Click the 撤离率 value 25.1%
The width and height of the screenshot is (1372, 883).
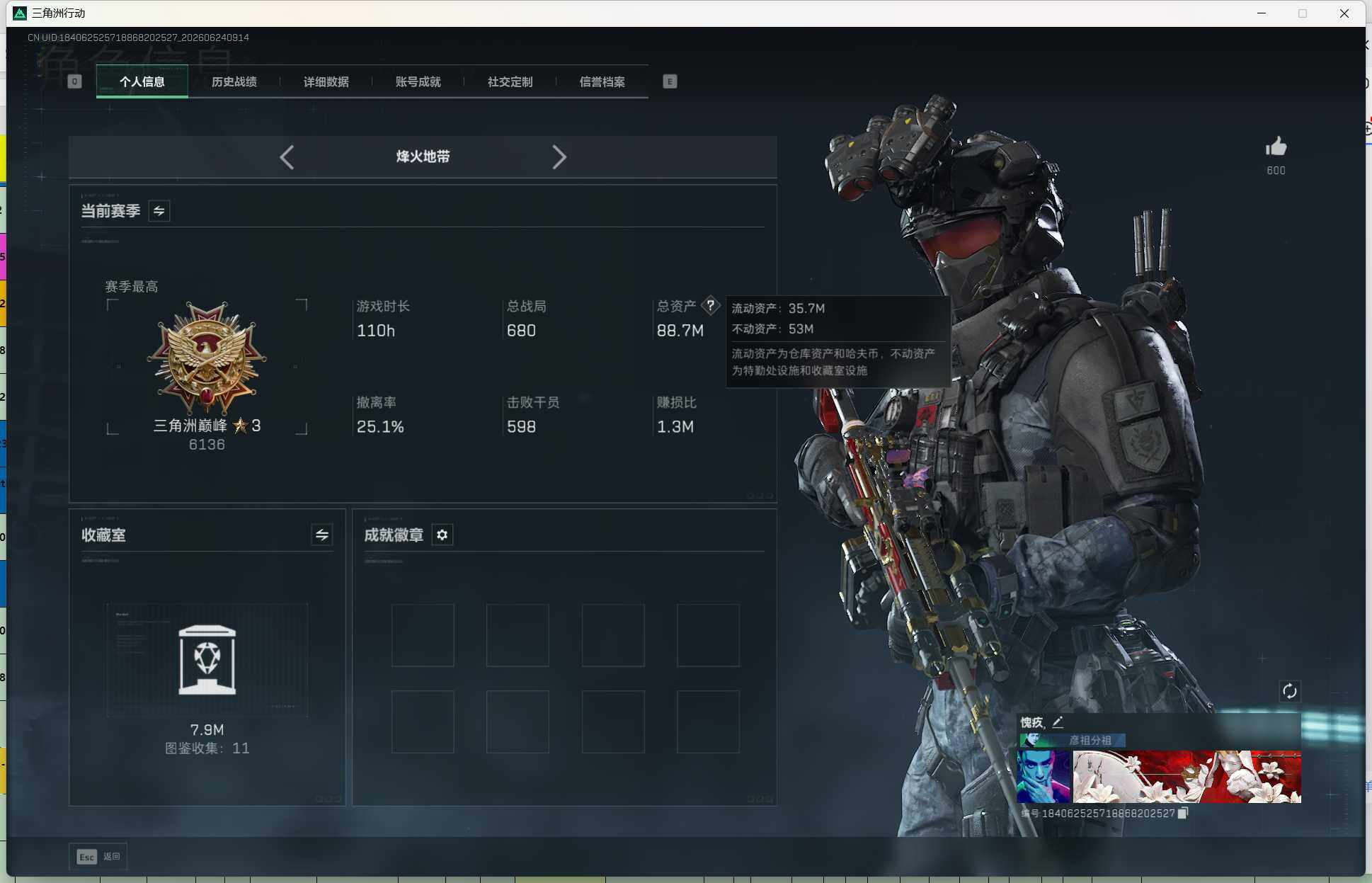coord(380,427)
